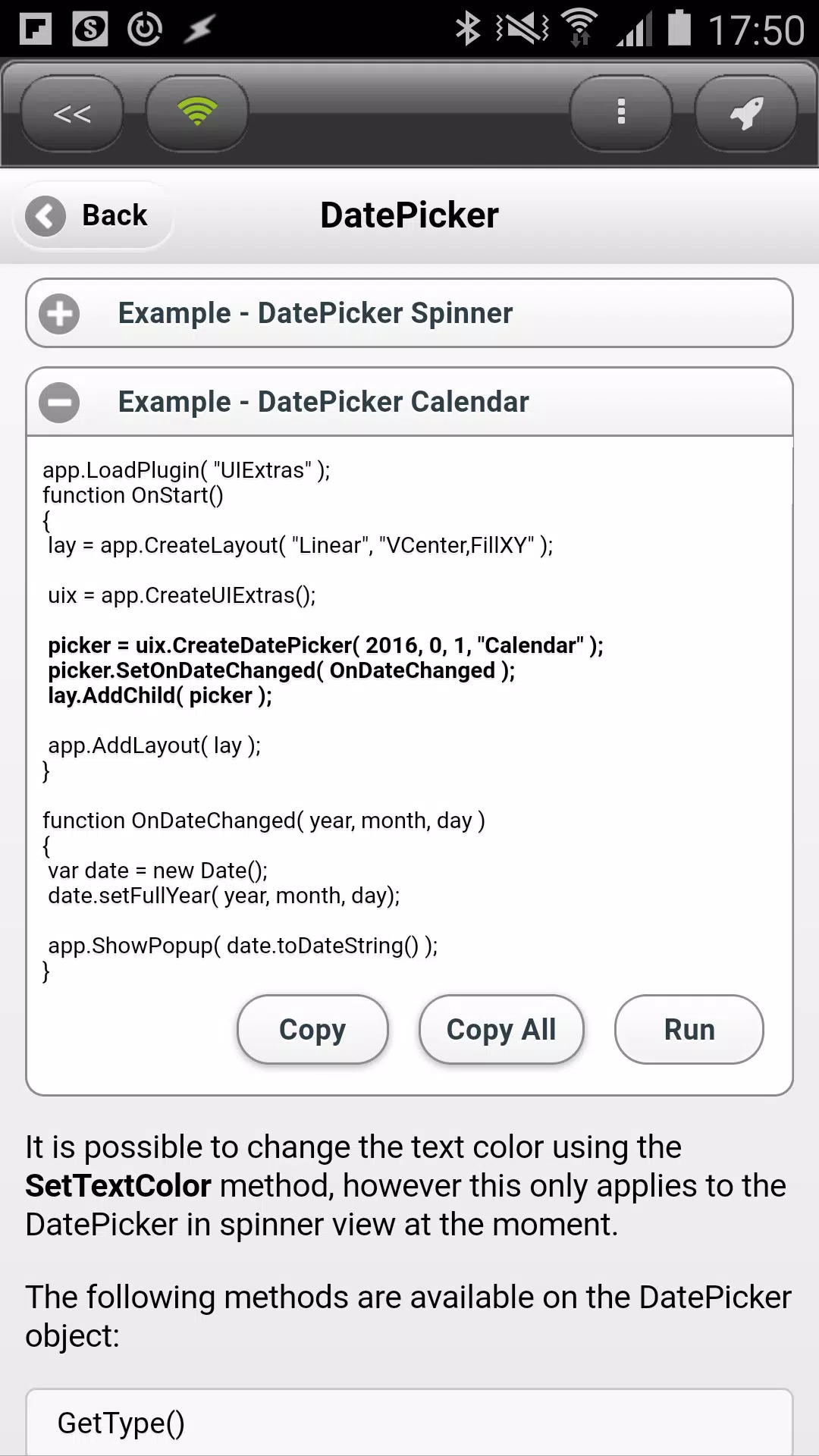Tap the clock in status bar
This screenshot has height=1456, width=819.
click(x=756, y=30)
